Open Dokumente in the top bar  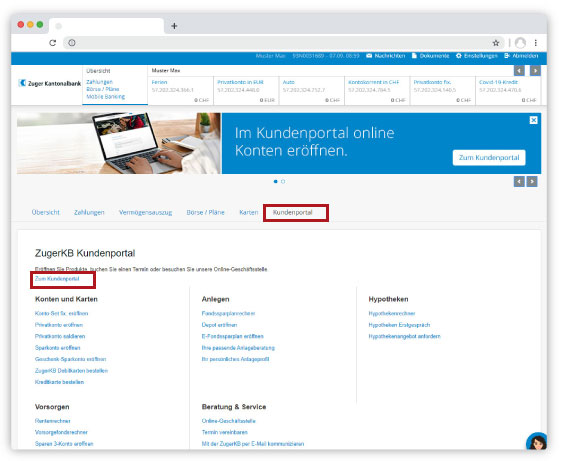(430, 56)
